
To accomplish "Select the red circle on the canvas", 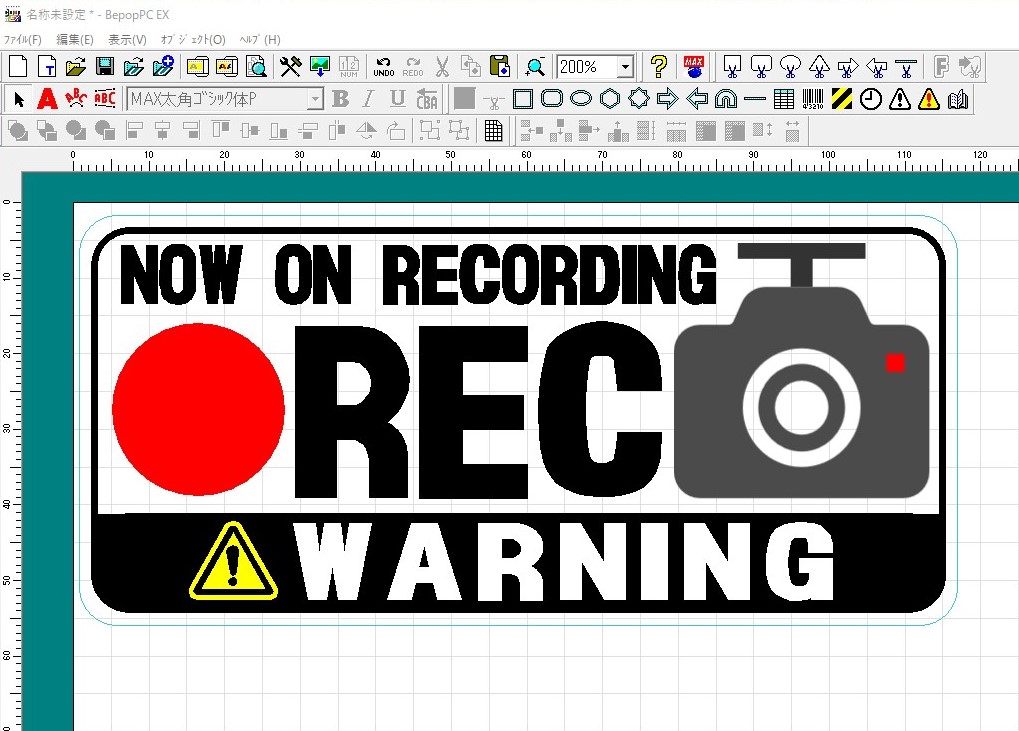I will point(198,410).
